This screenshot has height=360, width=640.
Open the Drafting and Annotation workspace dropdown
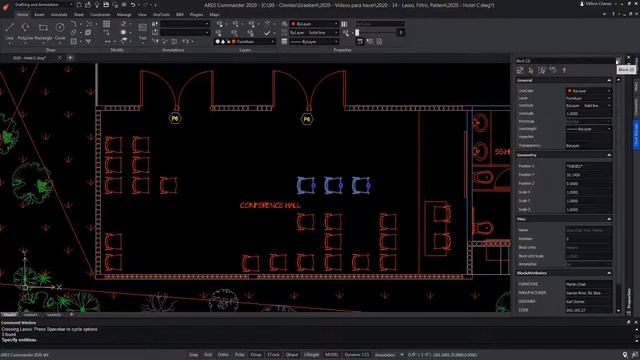pyautogui.click(x=43, y=5)
